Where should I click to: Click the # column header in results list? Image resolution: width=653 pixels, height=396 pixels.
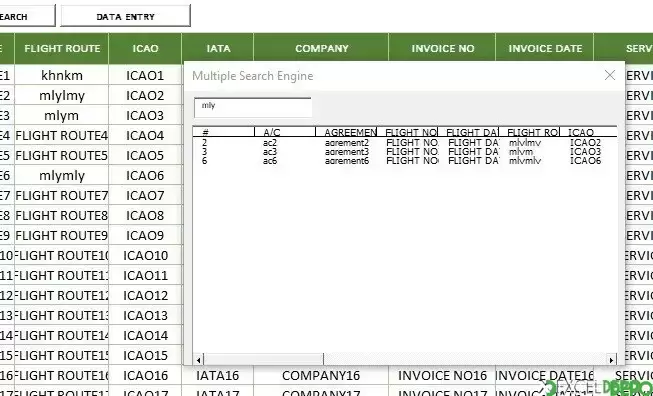[224, 132]
